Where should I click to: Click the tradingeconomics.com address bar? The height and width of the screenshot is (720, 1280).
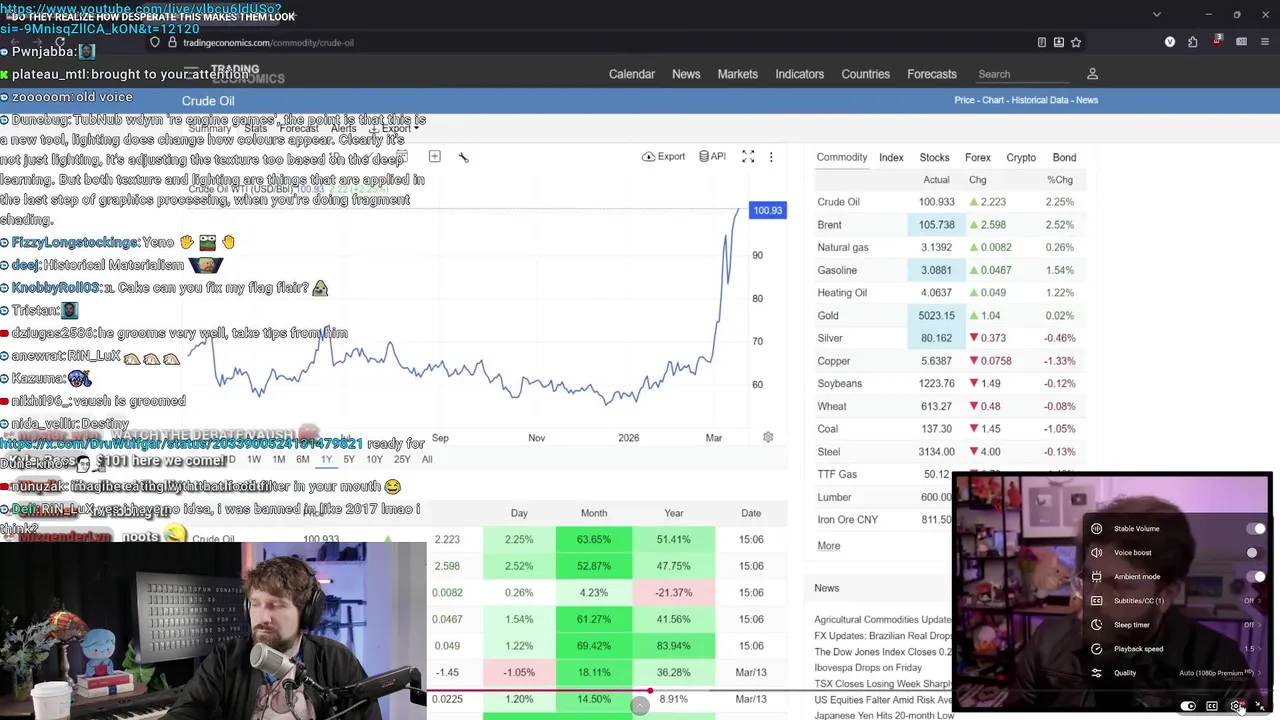coord(600,42)
